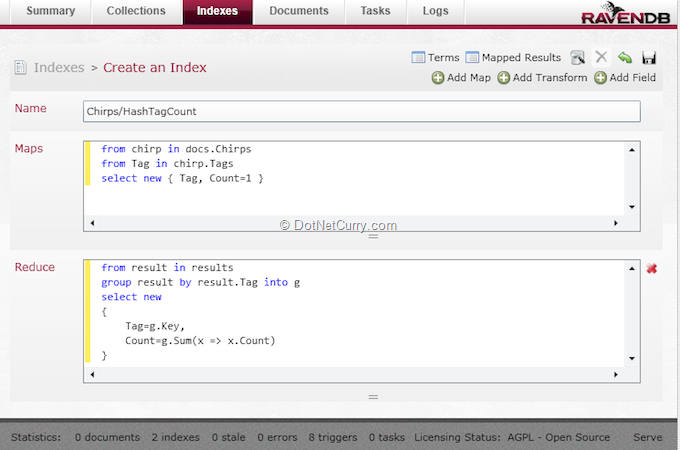Go to the Documents tab

pyautogui.click(x=299, y=11)
